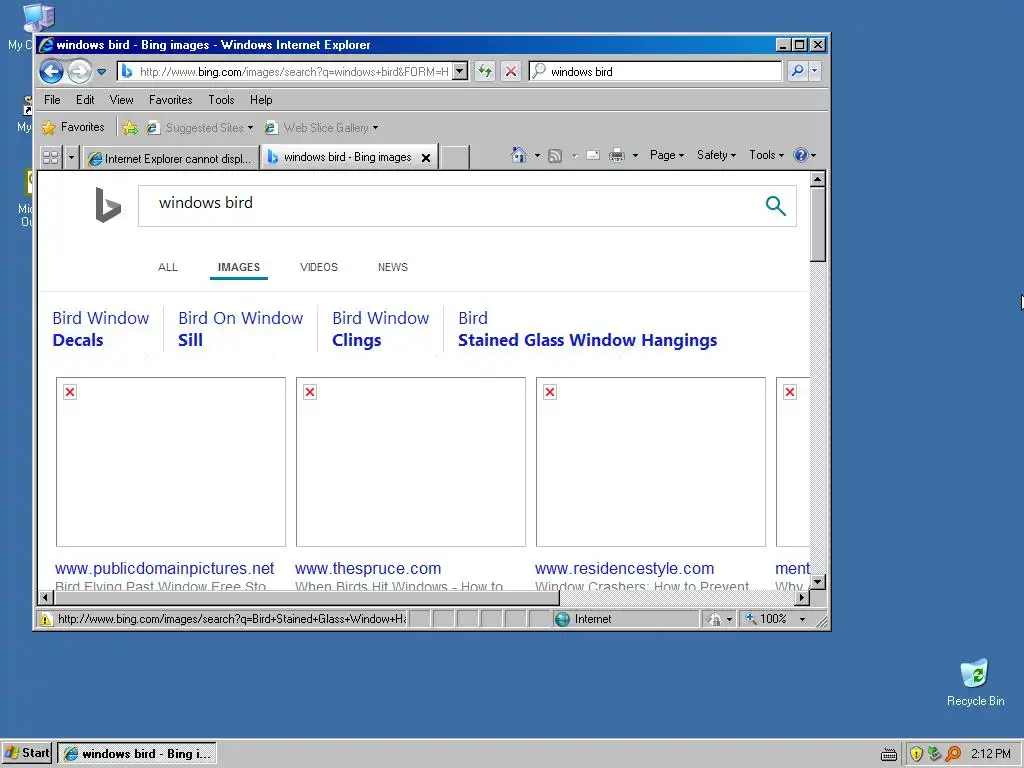Click the Feeds RSS icon
Screen dimensions: 1024x768
click(555, 155)
